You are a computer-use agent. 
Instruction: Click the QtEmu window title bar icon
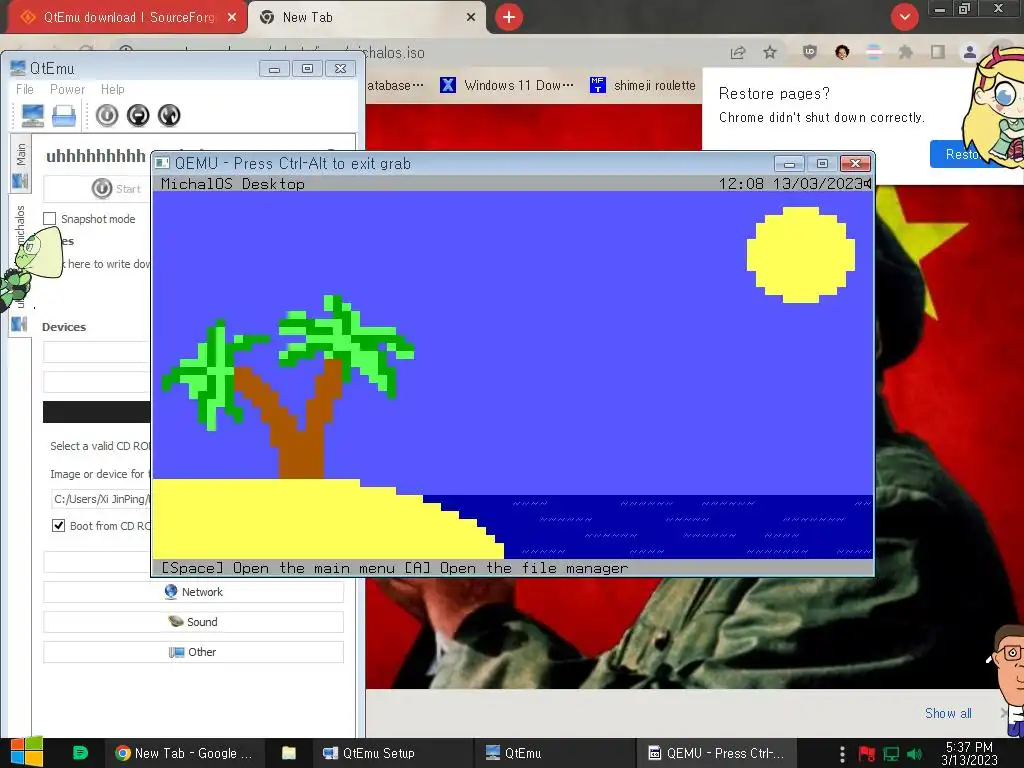point(18,69)
